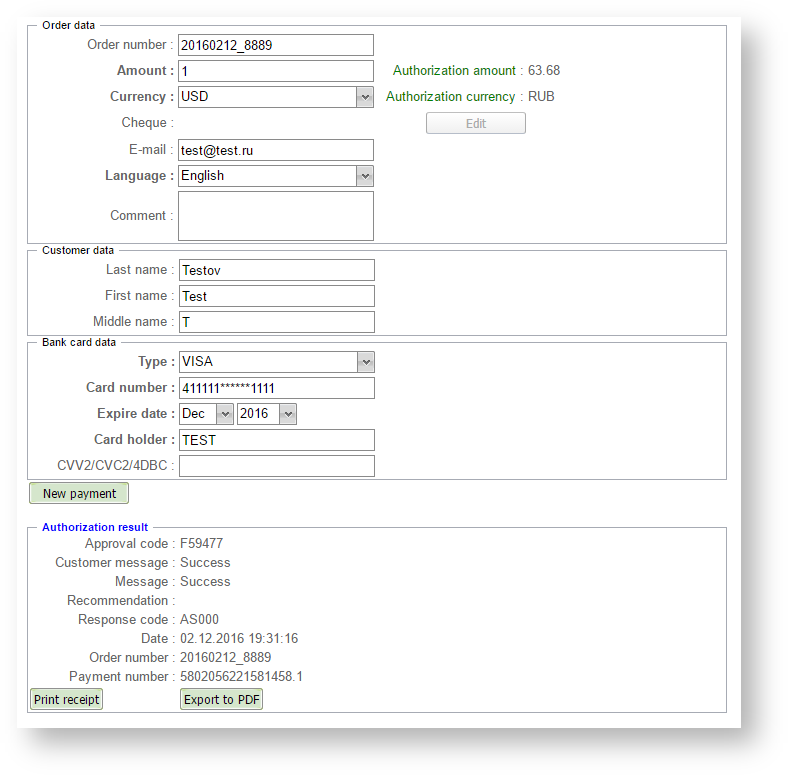Open the Currency dropdown showing USD
The width and height of the screenshot is (789, 776).
(276, 97)
